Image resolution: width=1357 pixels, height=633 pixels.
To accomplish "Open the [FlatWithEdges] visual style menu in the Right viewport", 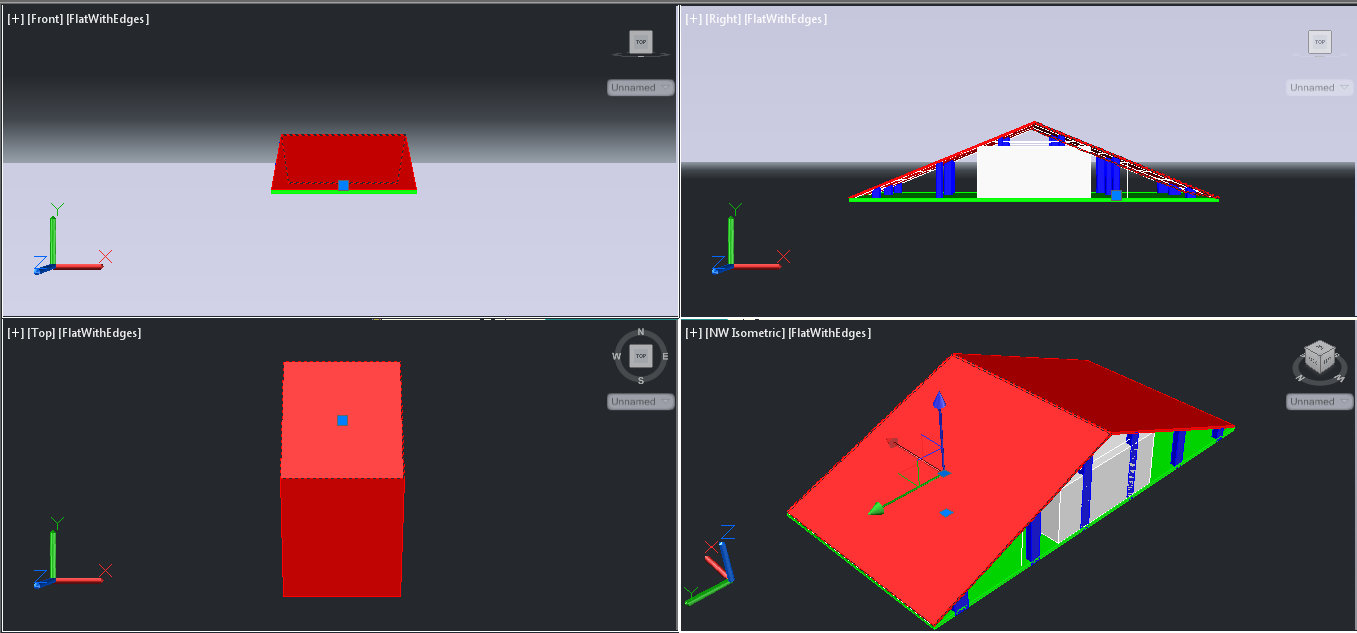I will pyautogui.click(x=790, y=19).
